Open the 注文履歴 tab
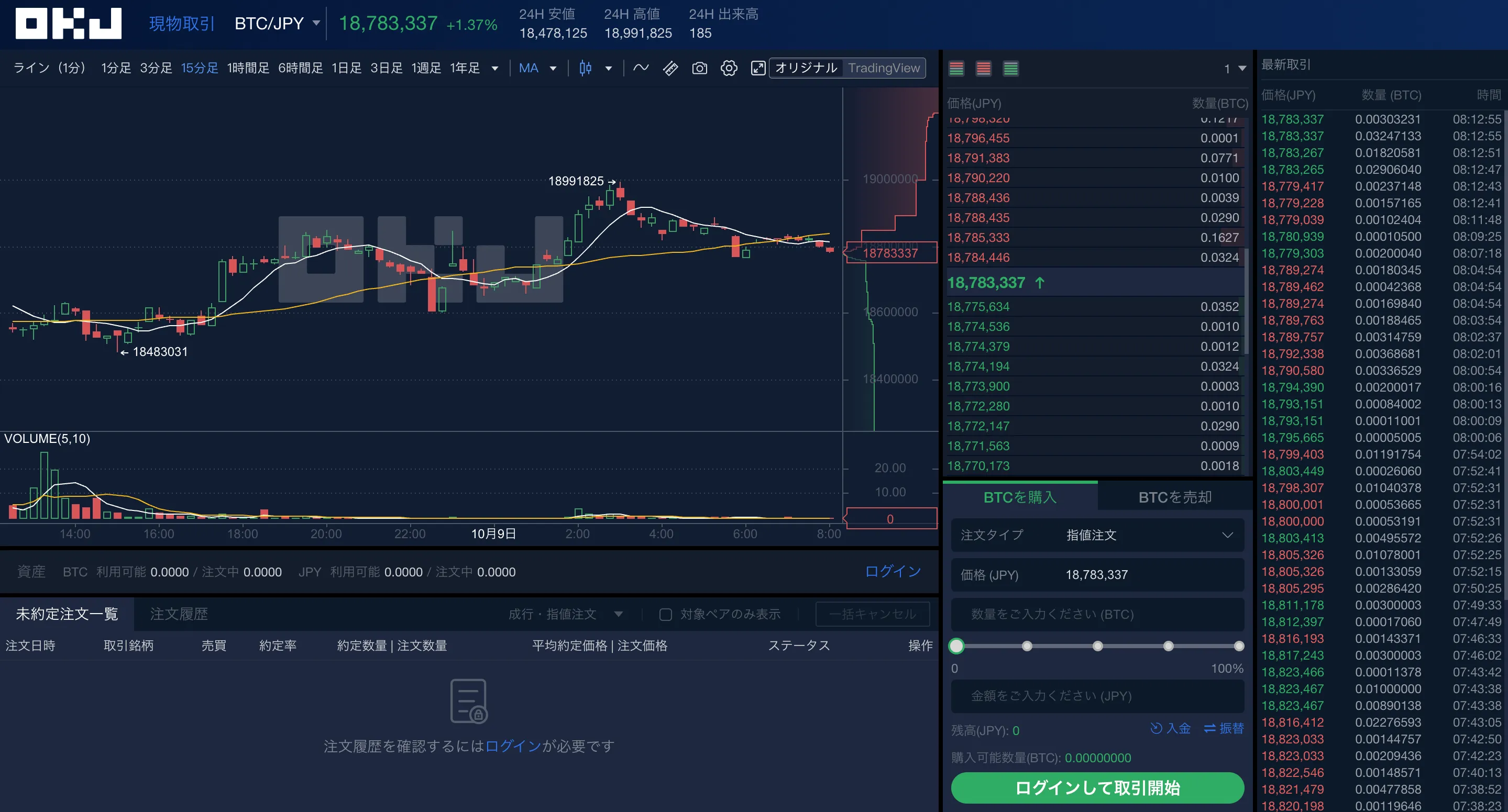The image size is (1508, 812). [x=179, y=614]
